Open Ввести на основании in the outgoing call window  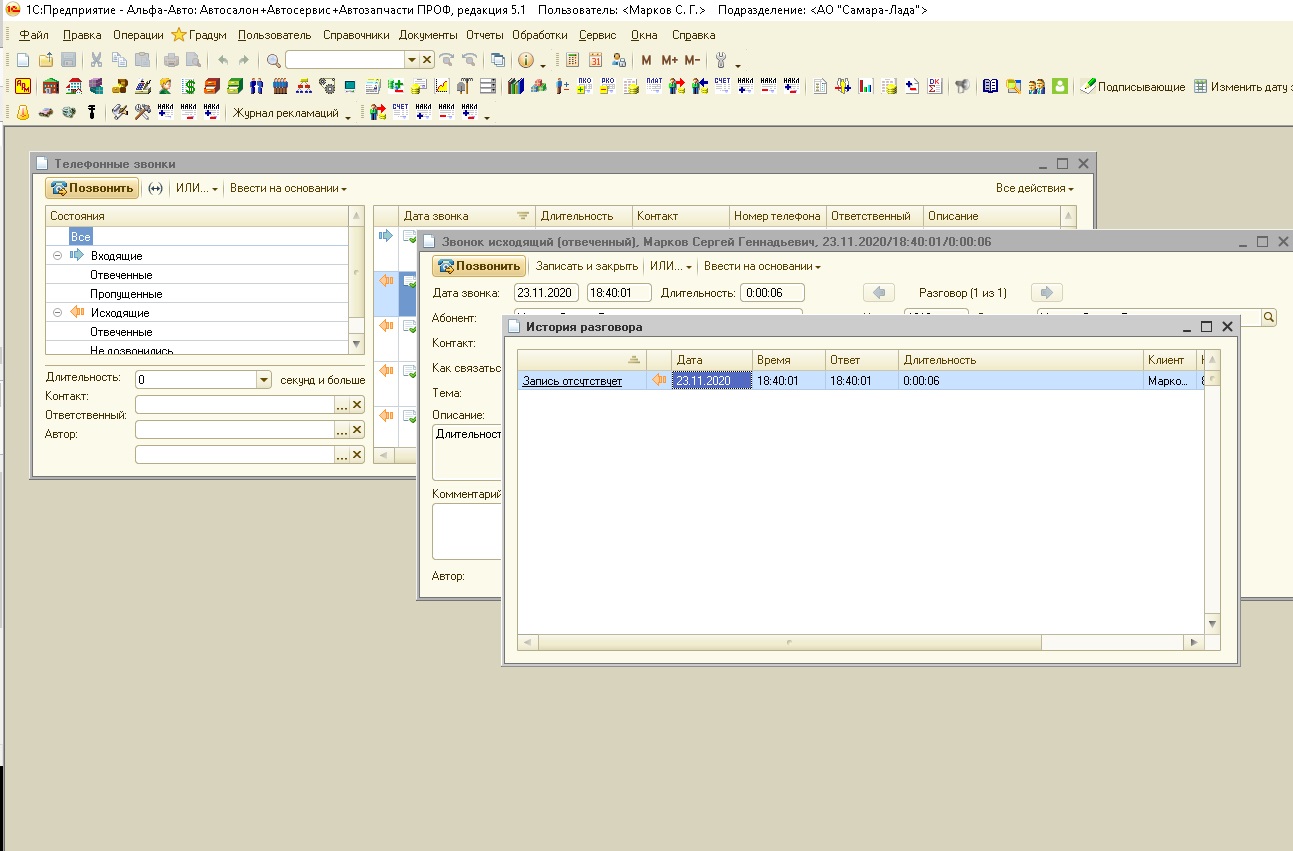coord(762,266)
